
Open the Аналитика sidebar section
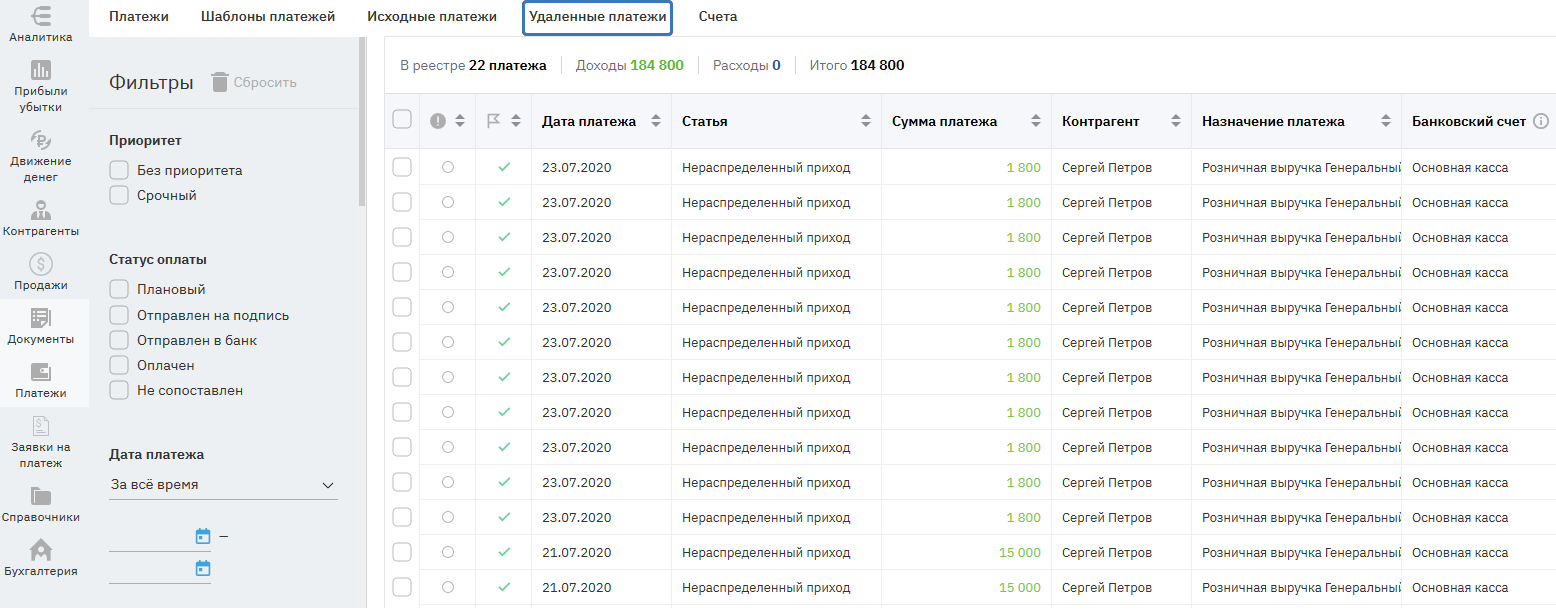41,24
